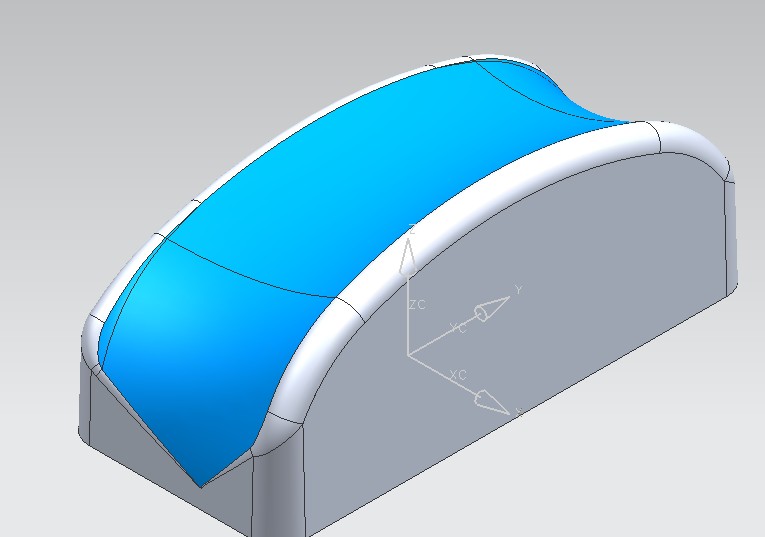Click the ZC axis label on the triad

tap(417, 305)
